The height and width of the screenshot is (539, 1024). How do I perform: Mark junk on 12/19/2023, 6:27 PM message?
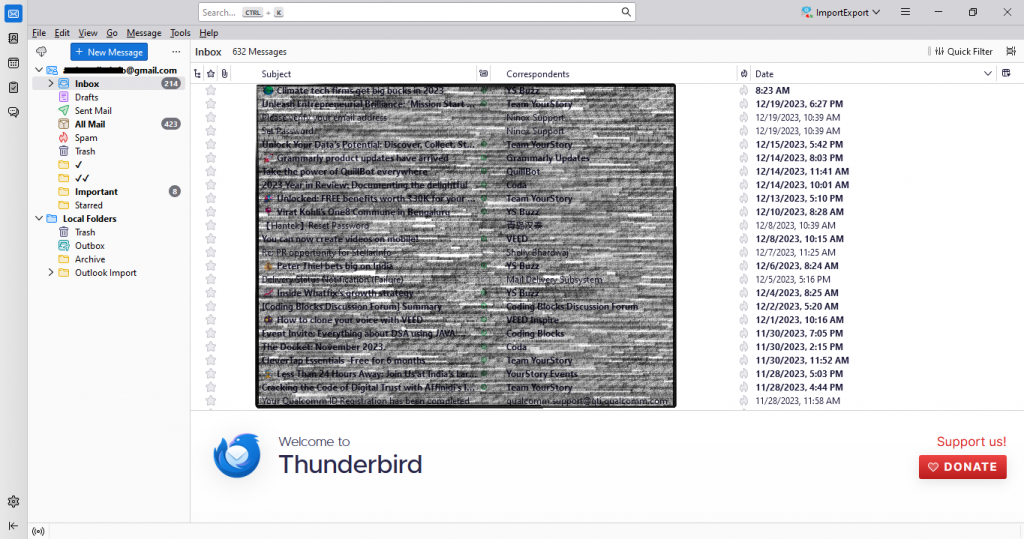[744, 104]
